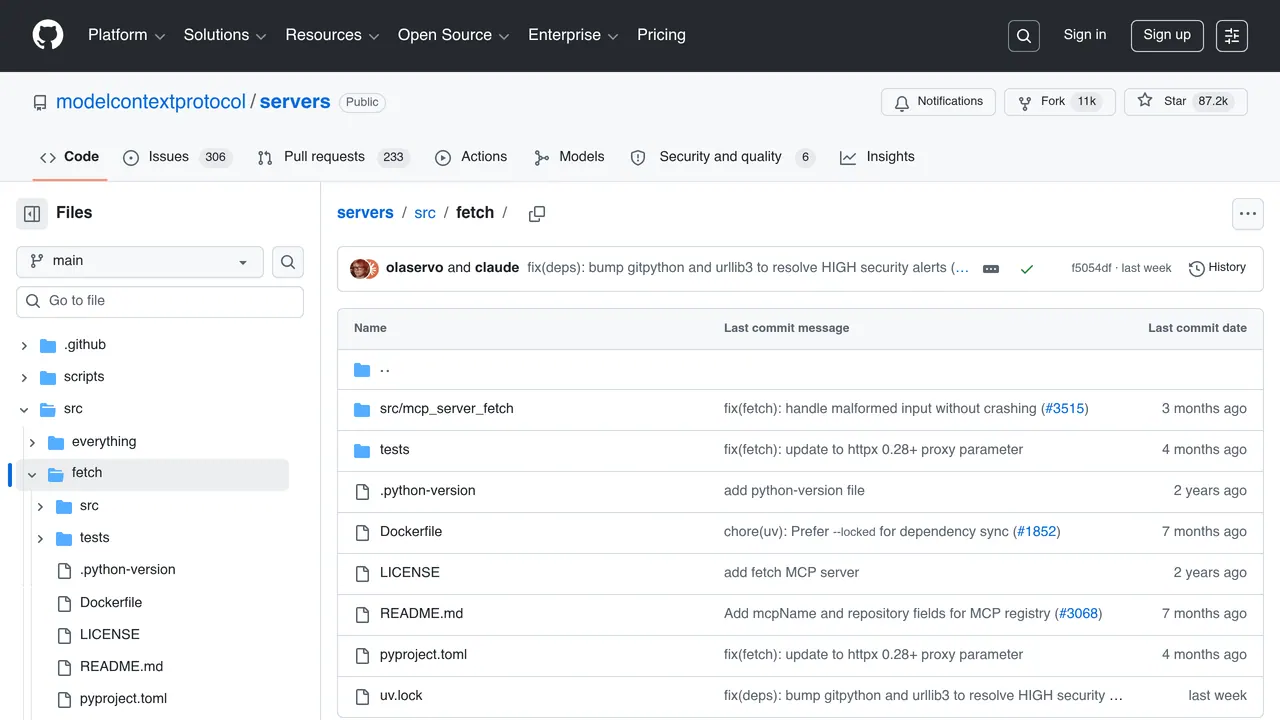Expand the scripts tree chevron
The image size is (1280, 720).
(24, 377)
